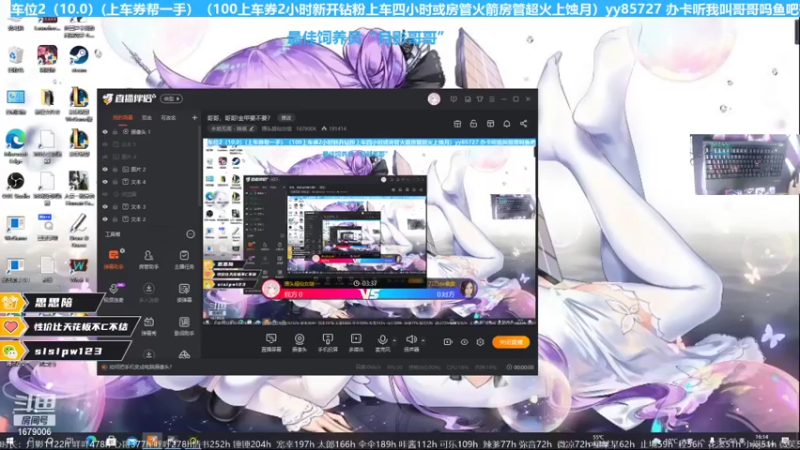Open the Steam desktop icon
800x450 pixels.
79,59
